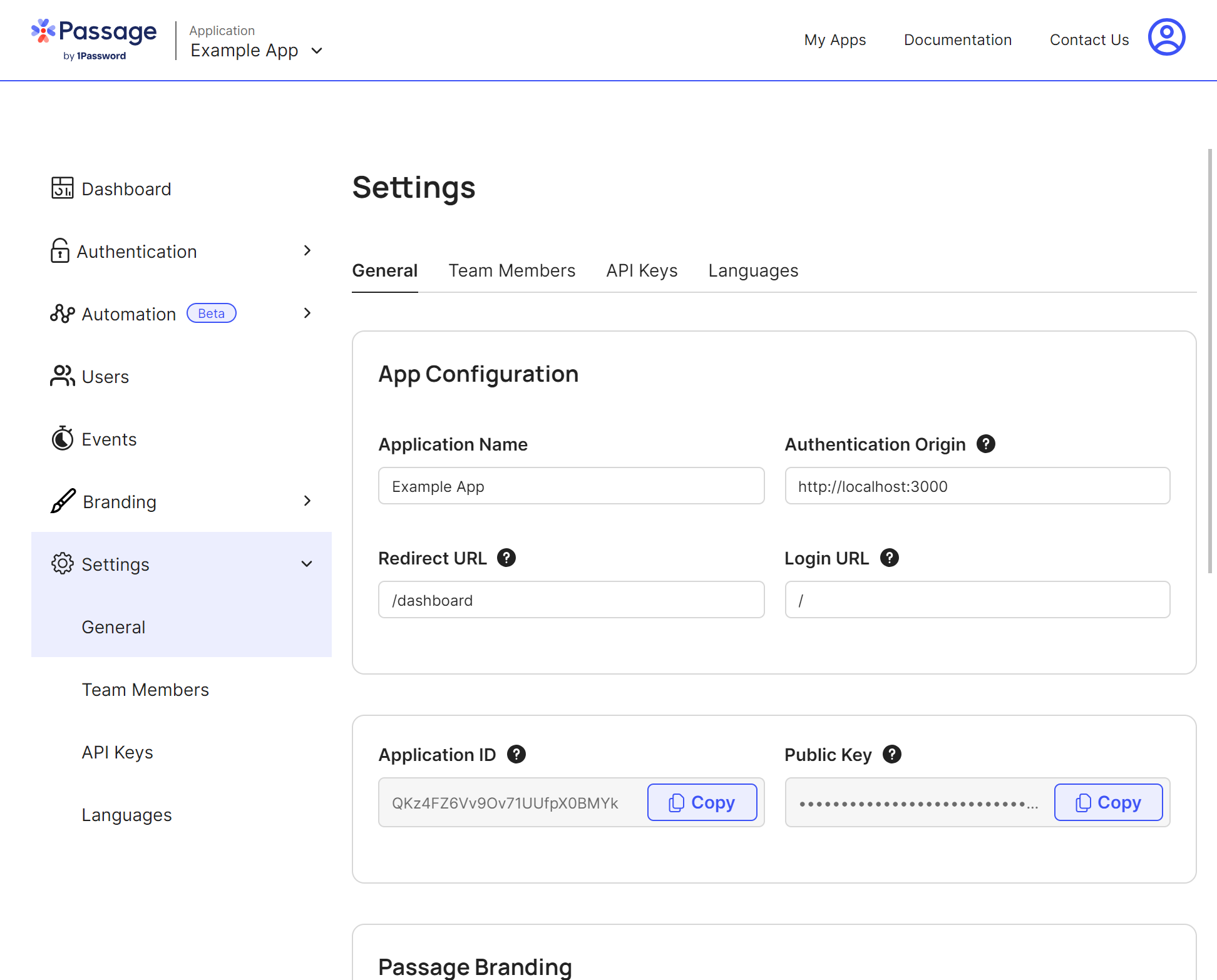The width and height of the screenshot is (1217, 980).
Task: Expand the Automation Beta menu chevron
Action: pos(307,313)
